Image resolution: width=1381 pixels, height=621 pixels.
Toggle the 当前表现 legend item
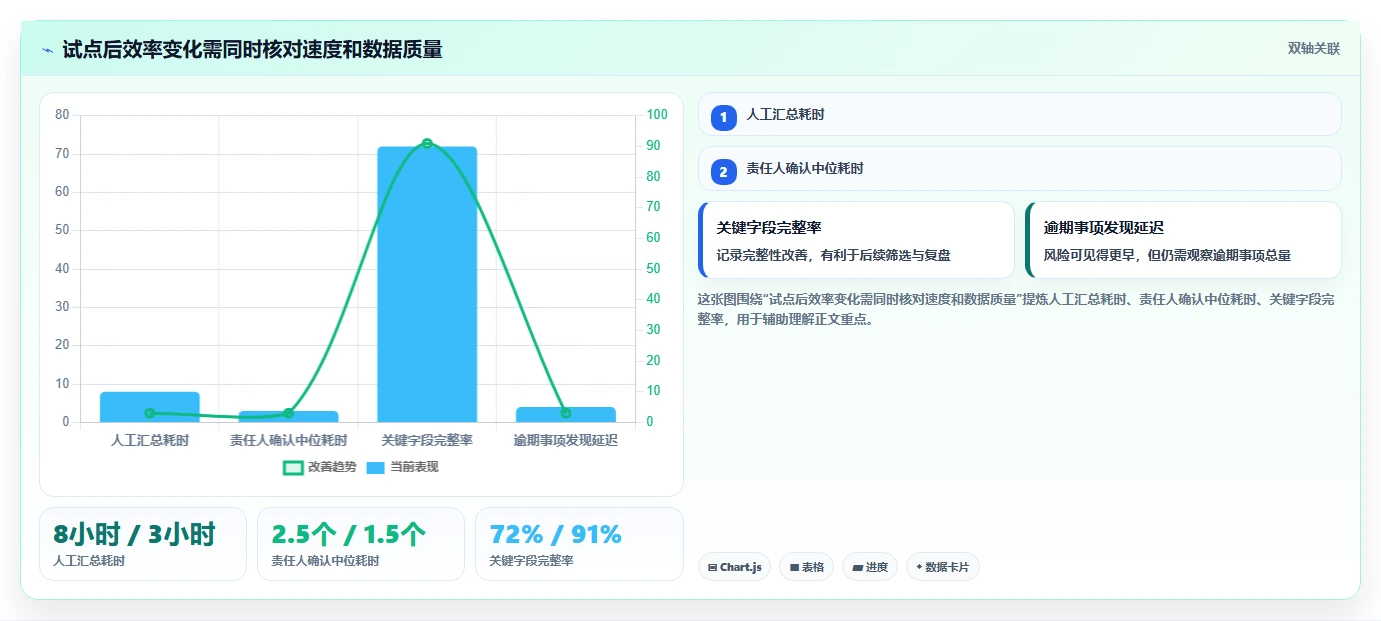402,467
